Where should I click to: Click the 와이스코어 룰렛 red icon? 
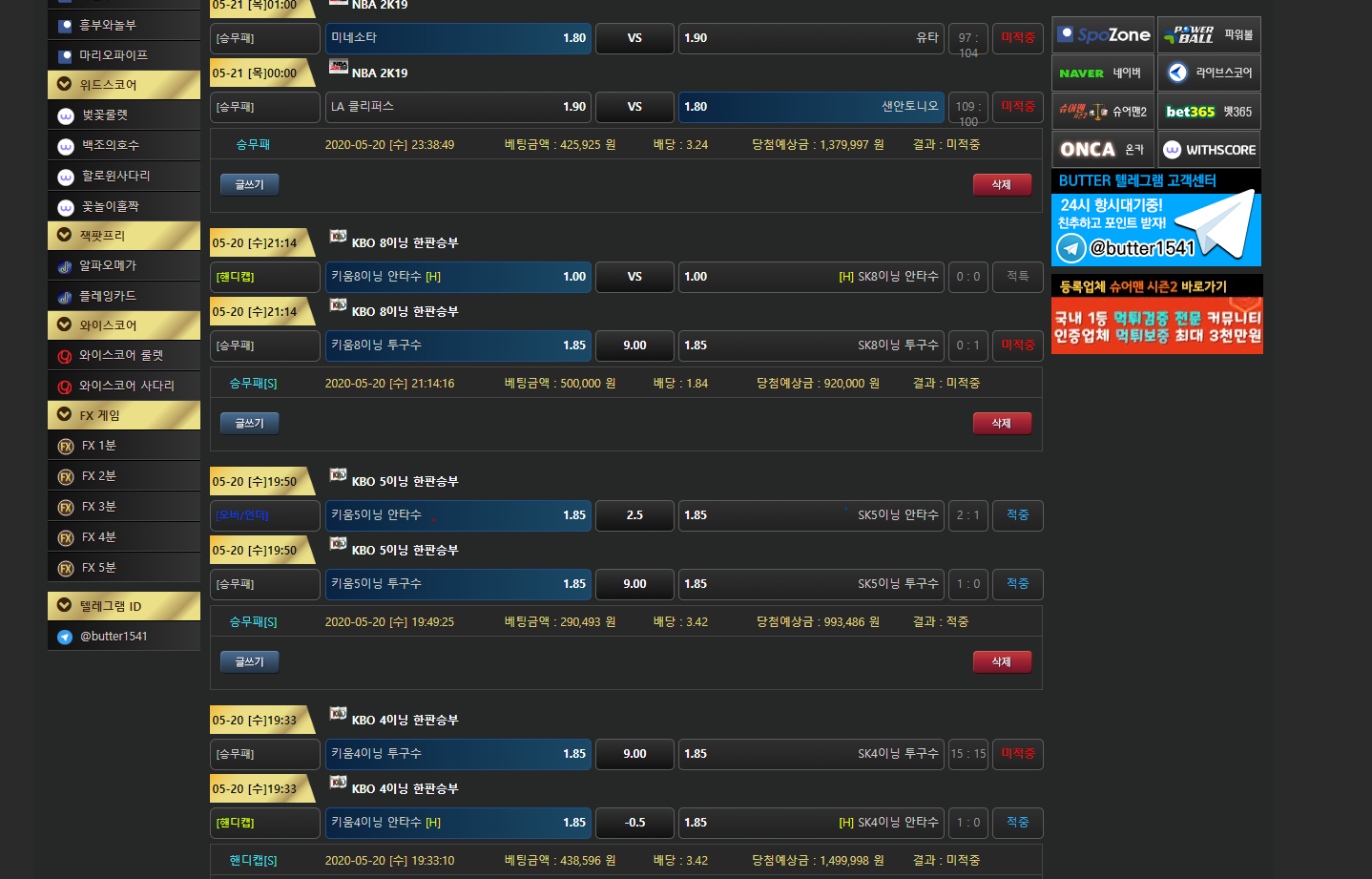pos(65,357)
